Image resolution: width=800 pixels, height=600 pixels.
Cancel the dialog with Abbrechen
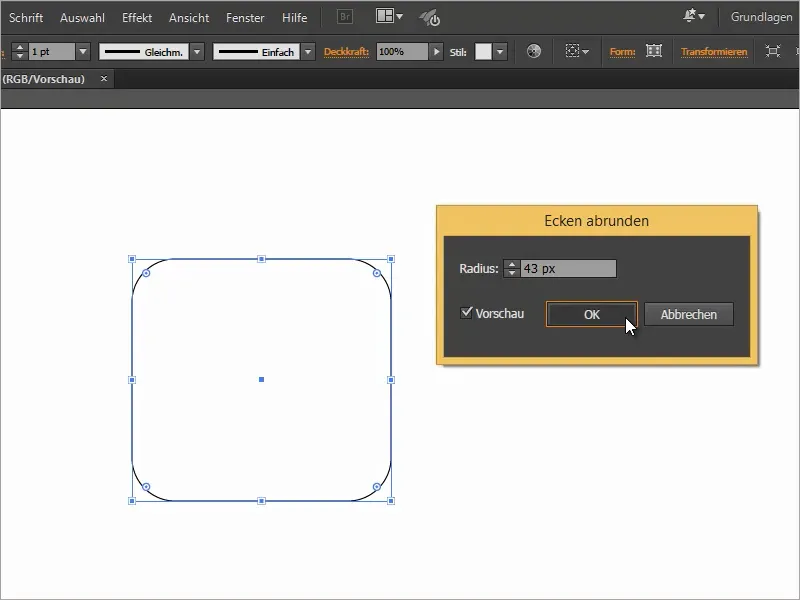point(690,314)
